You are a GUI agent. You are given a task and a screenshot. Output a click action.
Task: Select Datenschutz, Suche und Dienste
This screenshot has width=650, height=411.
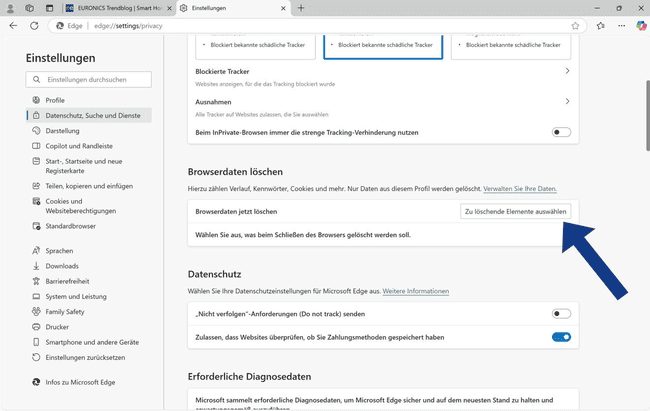click(89, 115)
